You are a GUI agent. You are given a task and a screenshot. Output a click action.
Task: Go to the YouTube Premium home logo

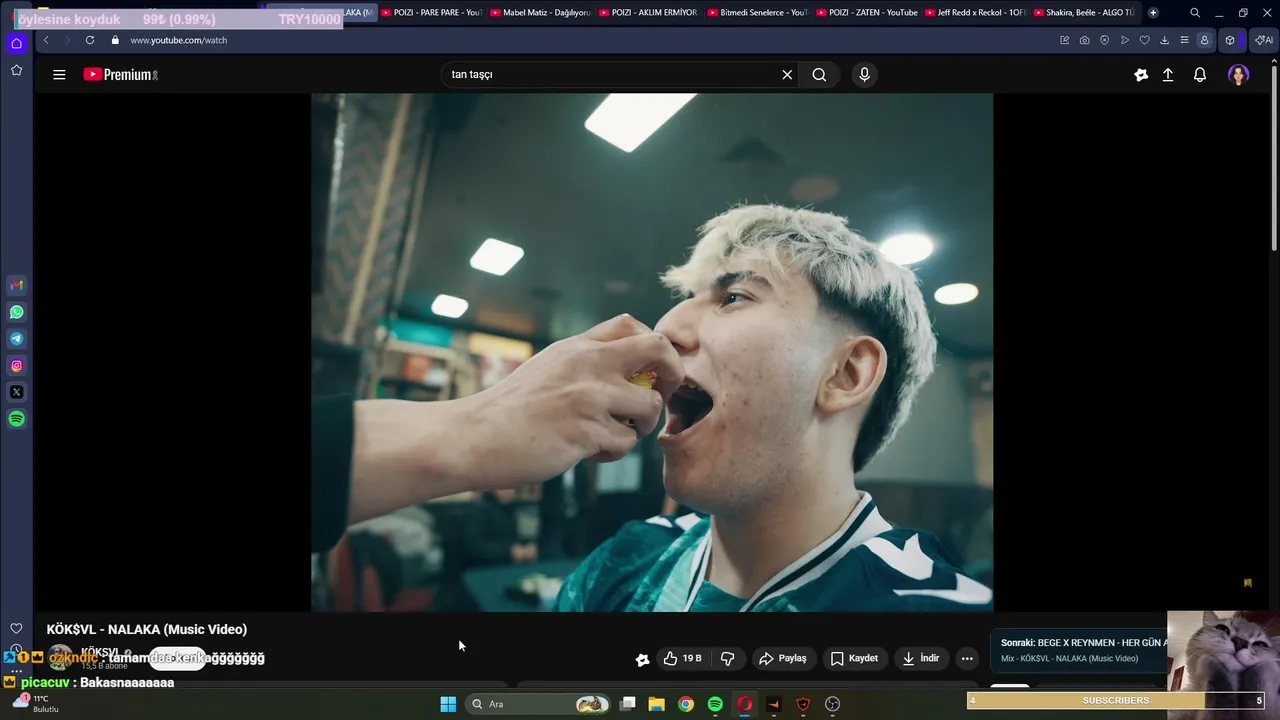tap(120, 74)
